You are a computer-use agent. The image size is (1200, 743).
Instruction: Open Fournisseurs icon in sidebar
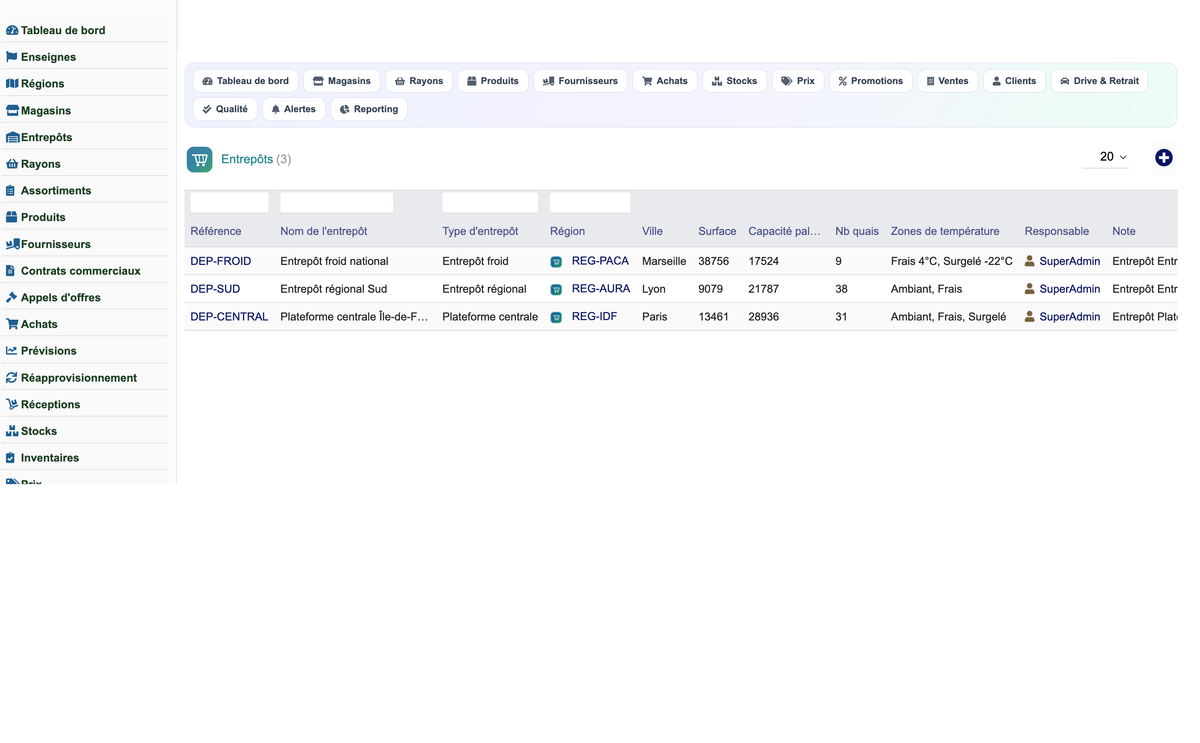click(12, 244)
